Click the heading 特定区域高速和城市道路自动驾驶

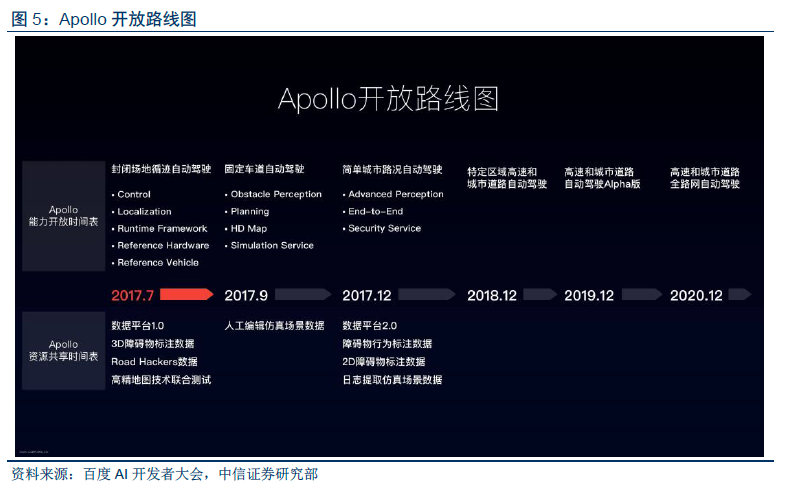[507, 178]
